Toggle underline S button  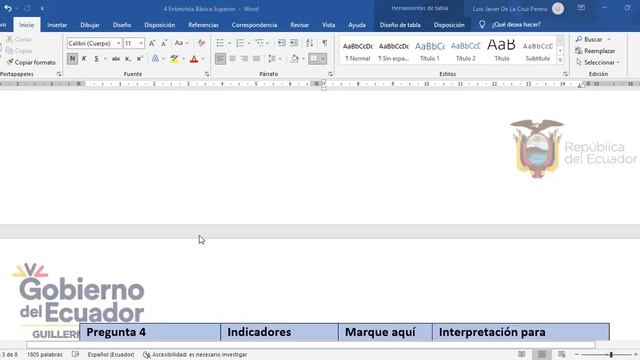pos(96,59)
